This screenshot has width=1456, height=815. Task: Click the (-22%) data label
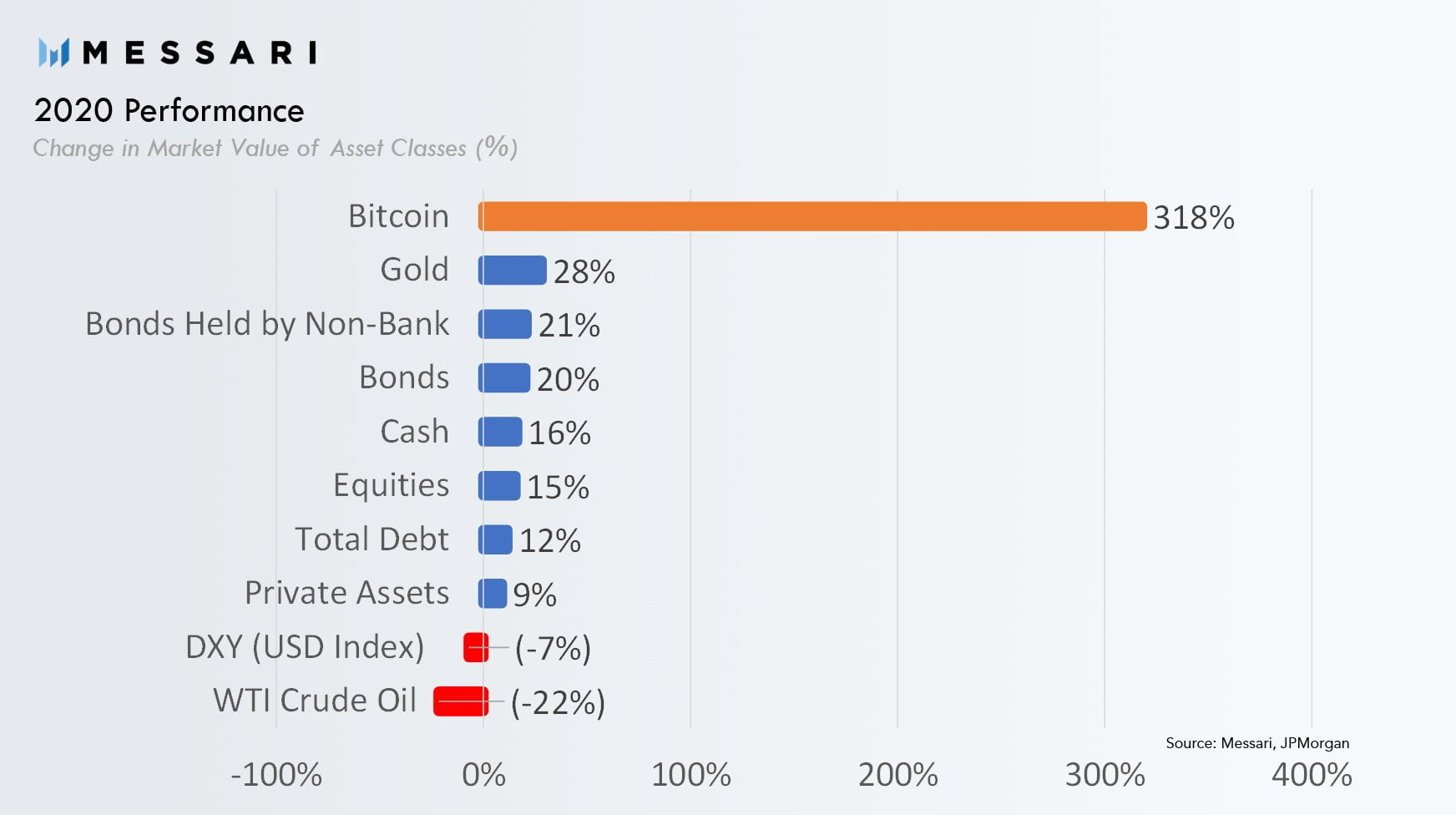(x=558, y=703)
